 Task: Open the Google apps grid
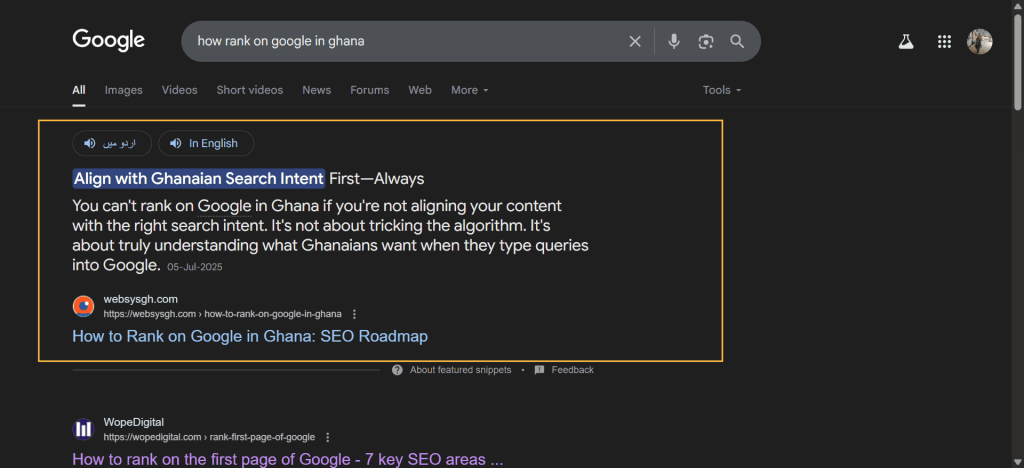point(944,42)
